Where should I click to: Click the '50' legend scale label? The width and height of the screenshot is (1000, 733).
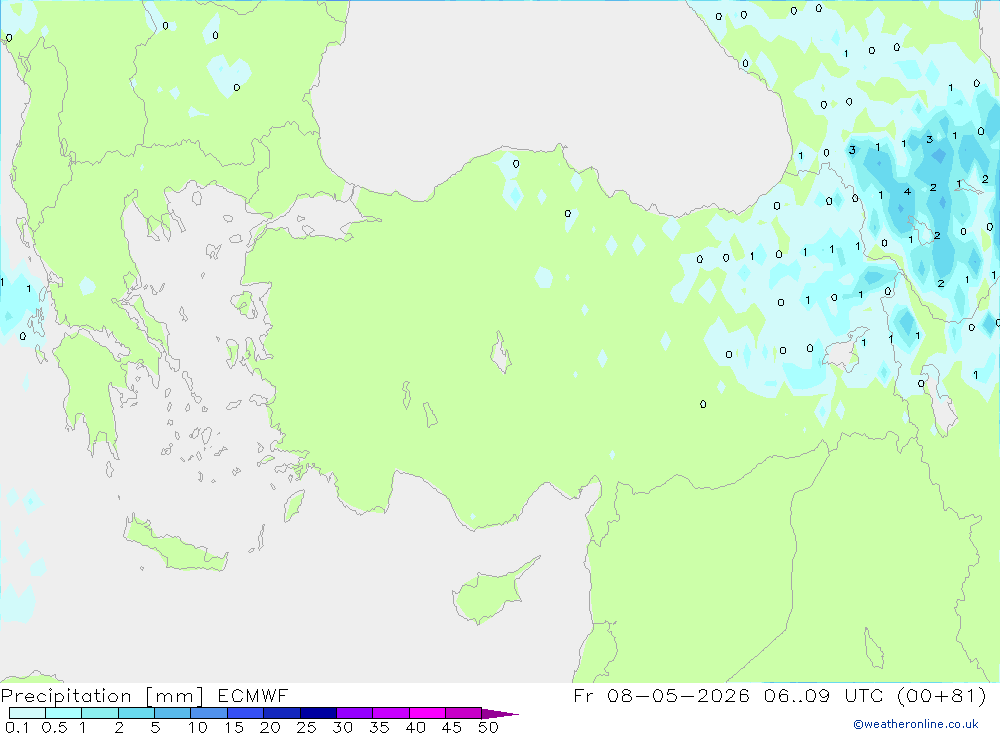click(x=488, y=727)
